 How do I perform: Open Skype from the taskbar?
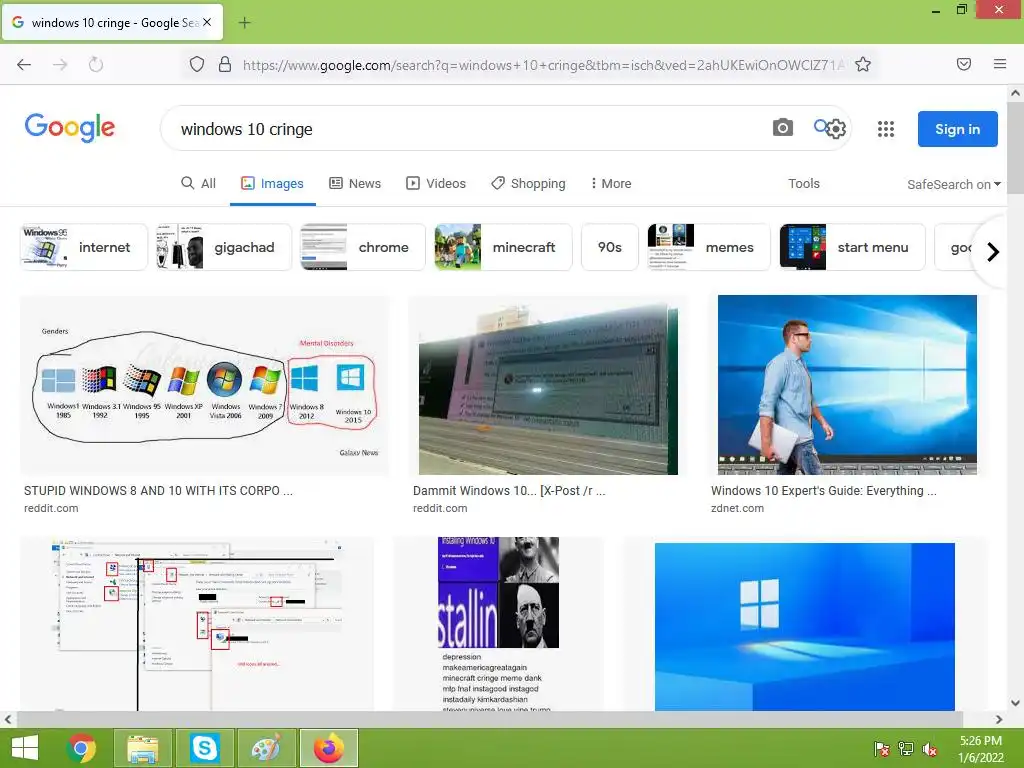(x=204, y=748)
